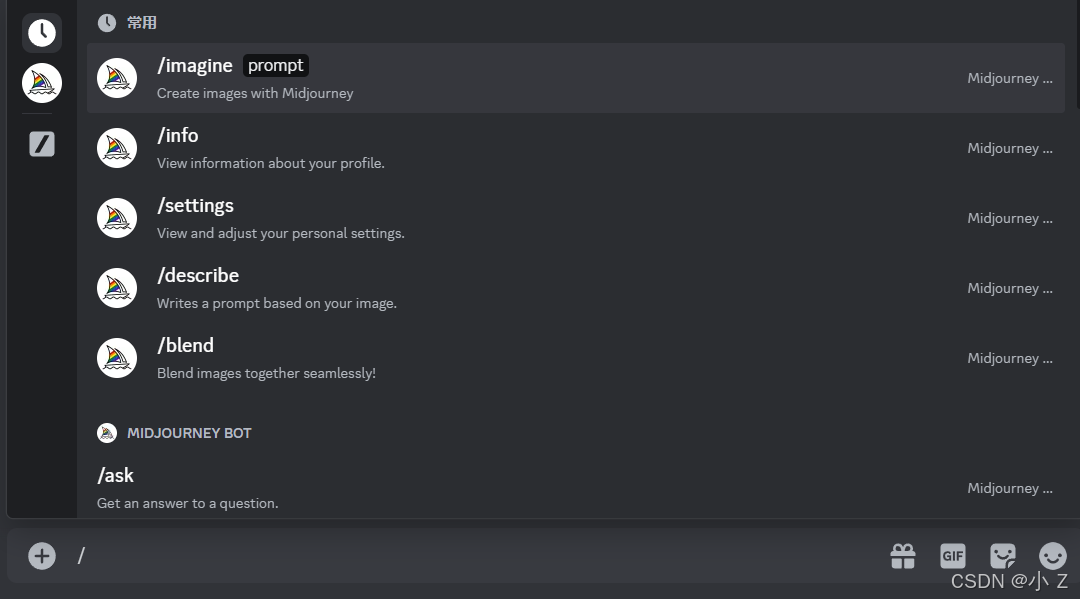This screenshot has width=1080, height=599.
Task: Pick the /ask command
Action: [116, 476]
